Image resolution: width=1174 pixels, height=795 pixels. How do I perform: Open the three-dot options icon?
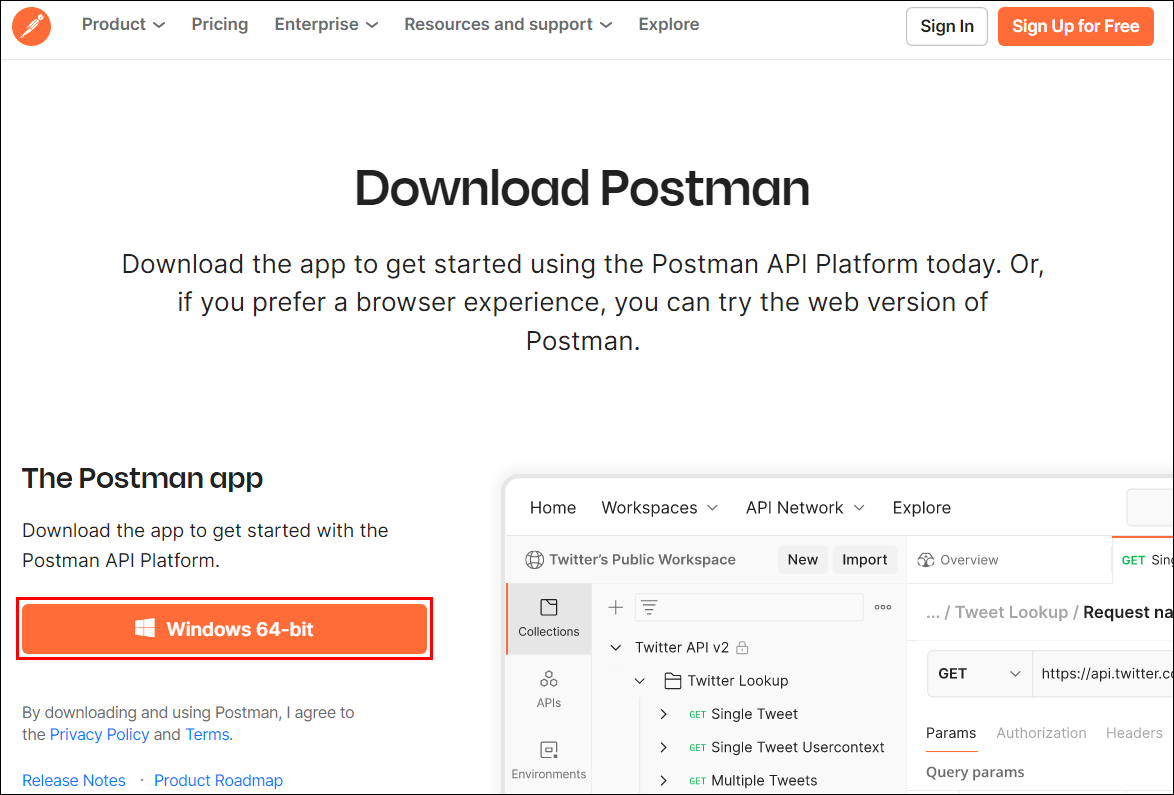click(x=883, y=607)
